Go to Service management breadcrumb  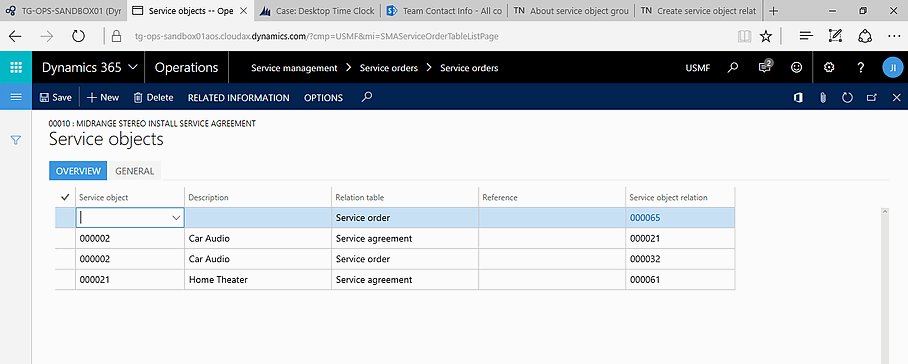[294, 68]
